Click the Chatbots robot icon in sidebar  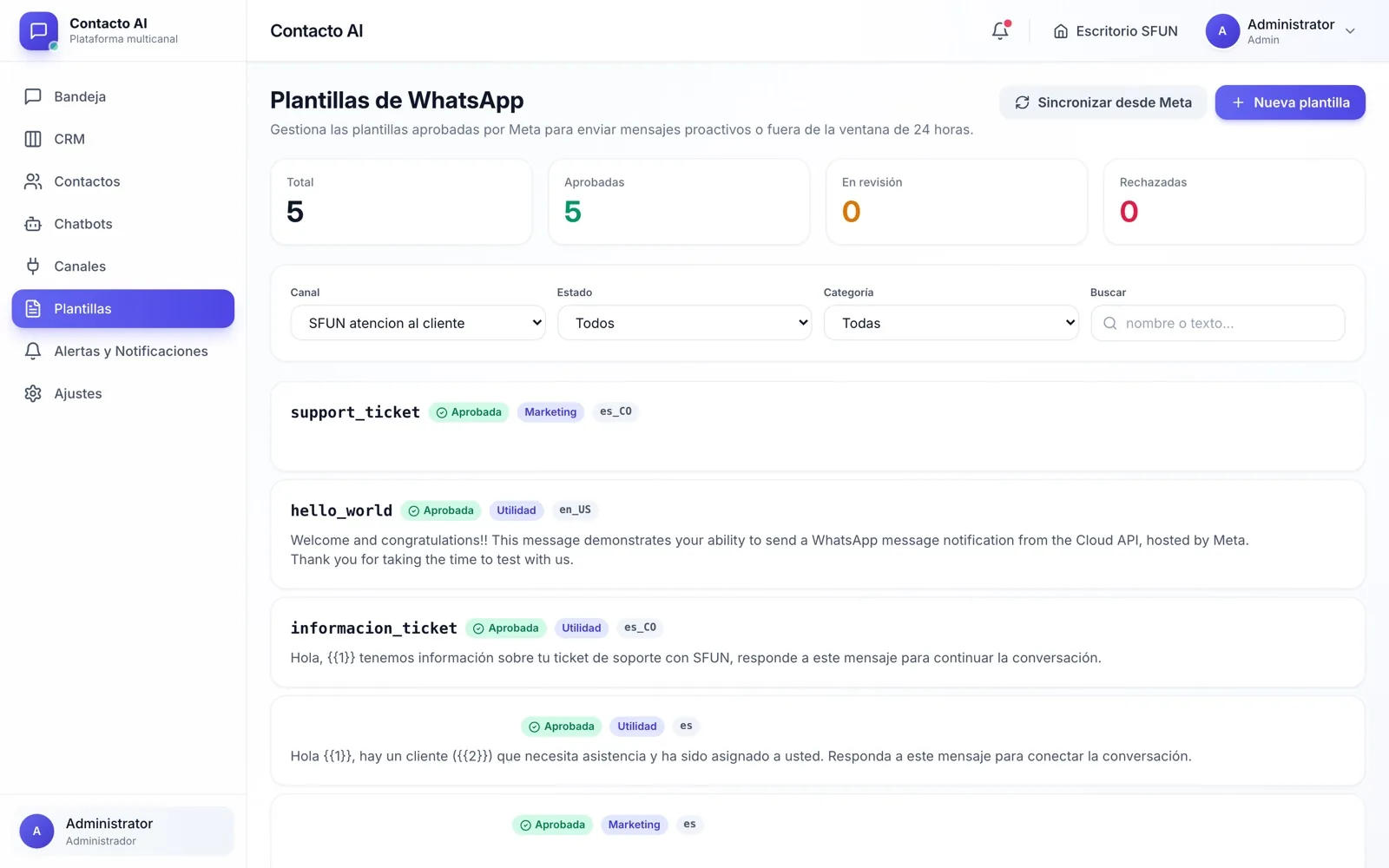coord(33,224)
